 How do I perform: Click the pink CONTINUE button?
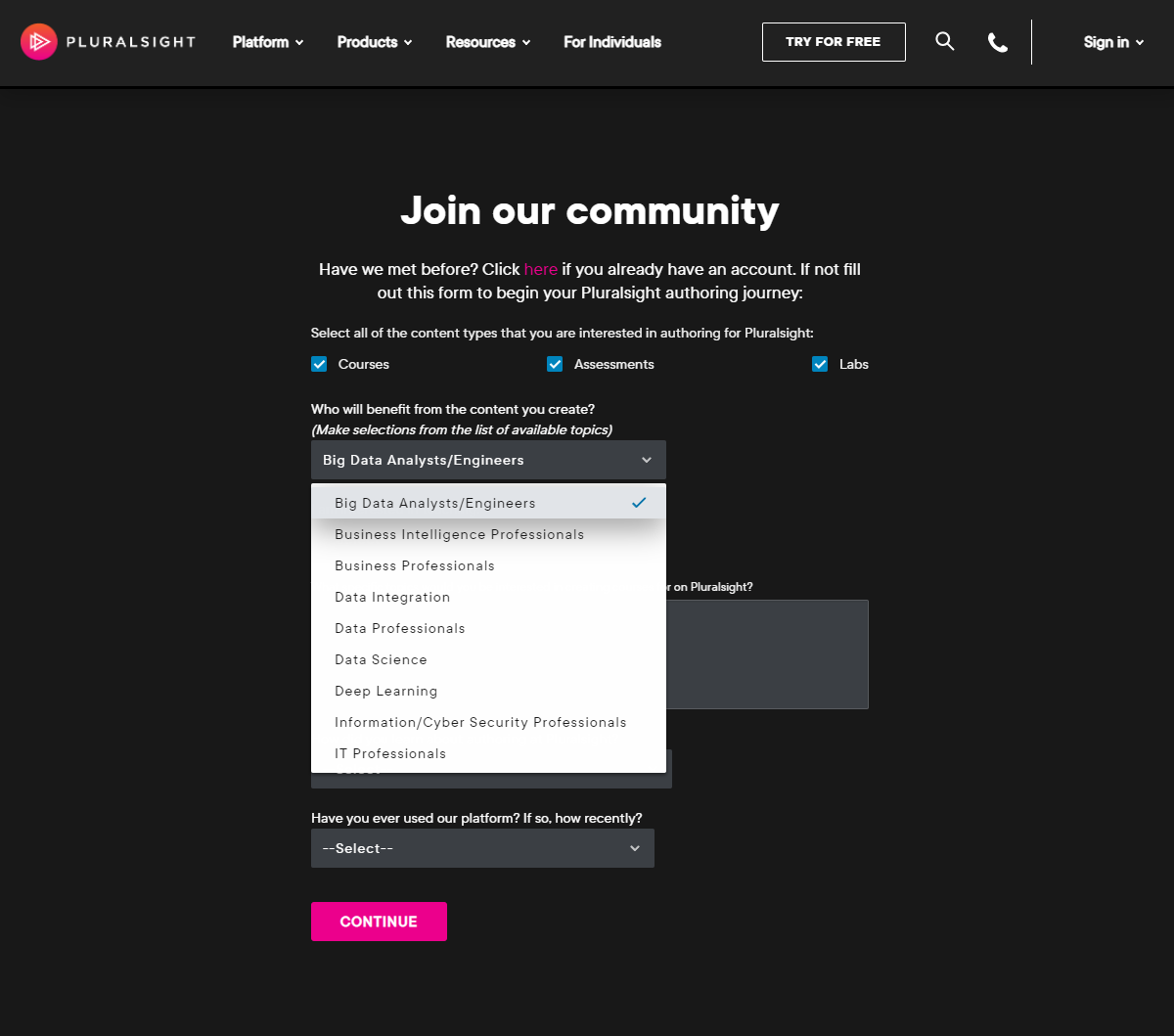click(379, 922)
